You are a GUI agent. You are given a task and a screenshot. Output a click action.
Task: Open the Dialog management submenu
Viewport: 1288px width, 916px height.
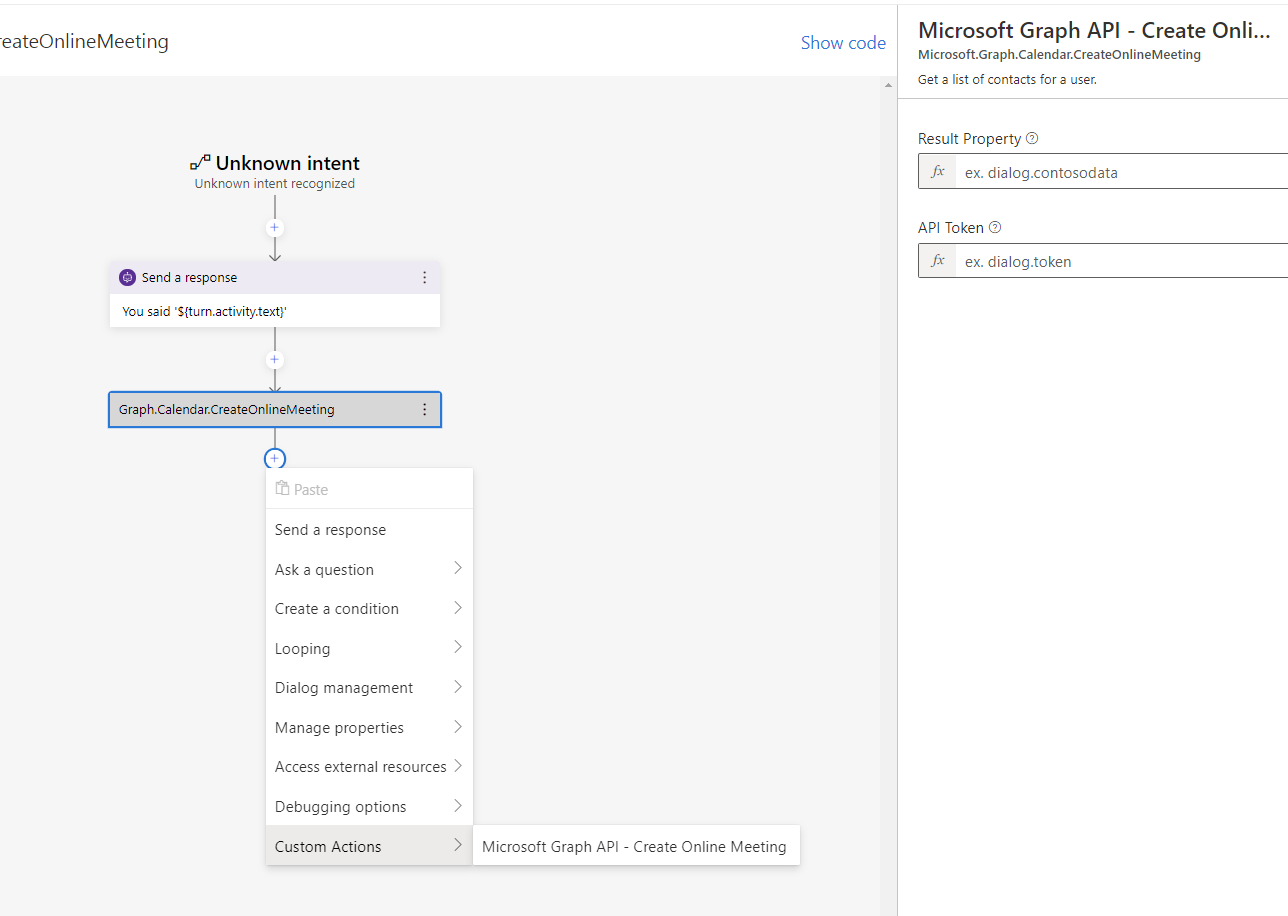point(369,687)
